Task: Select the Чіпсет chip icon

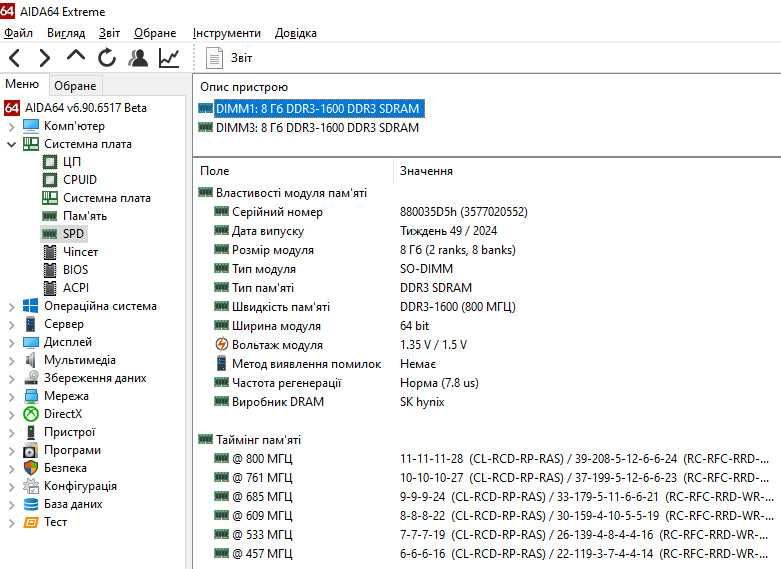Action: click(x=50, y=252)
